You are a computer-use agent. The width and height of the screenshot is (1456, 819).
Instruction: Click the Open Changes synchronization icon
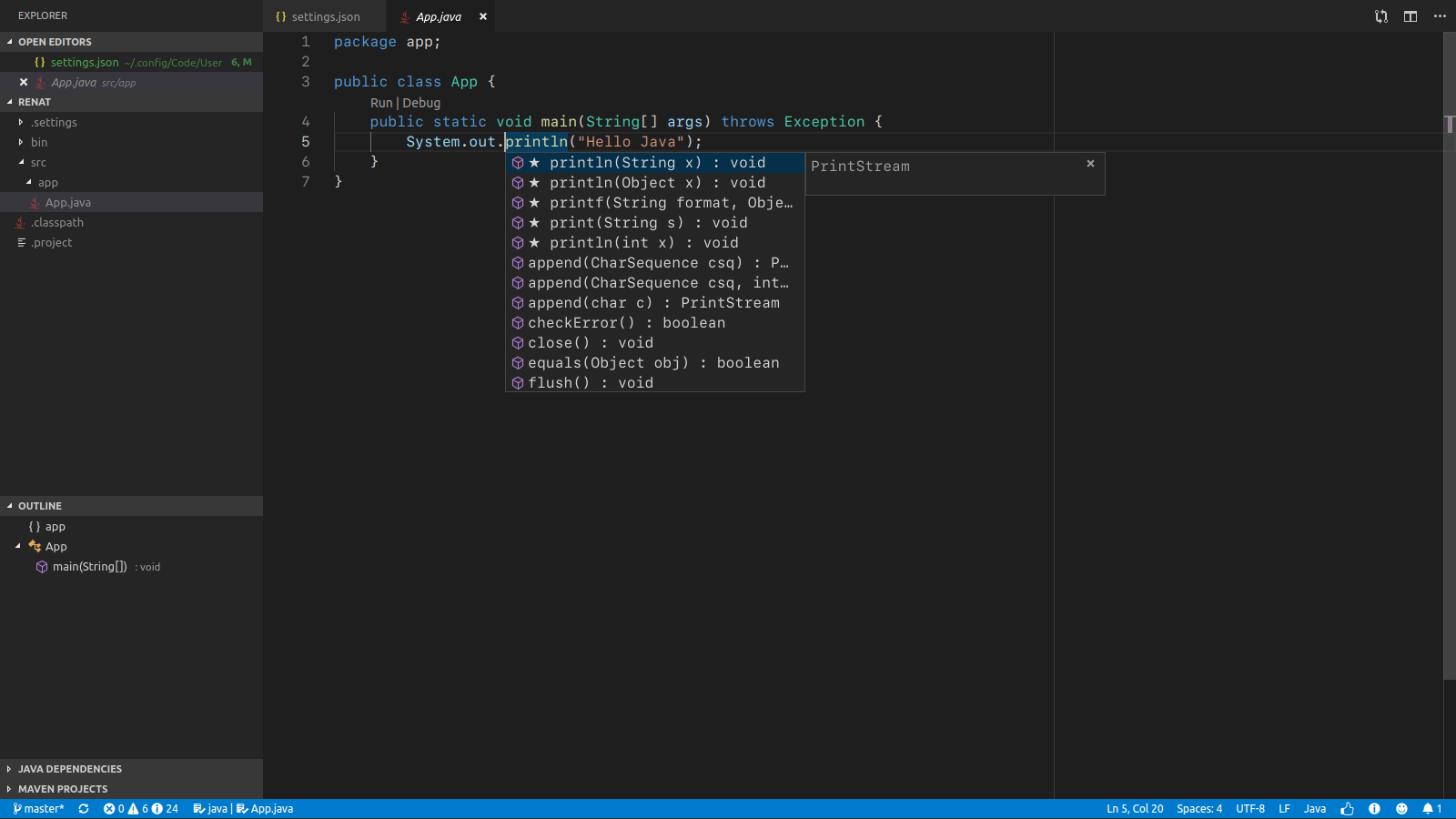1381,16
